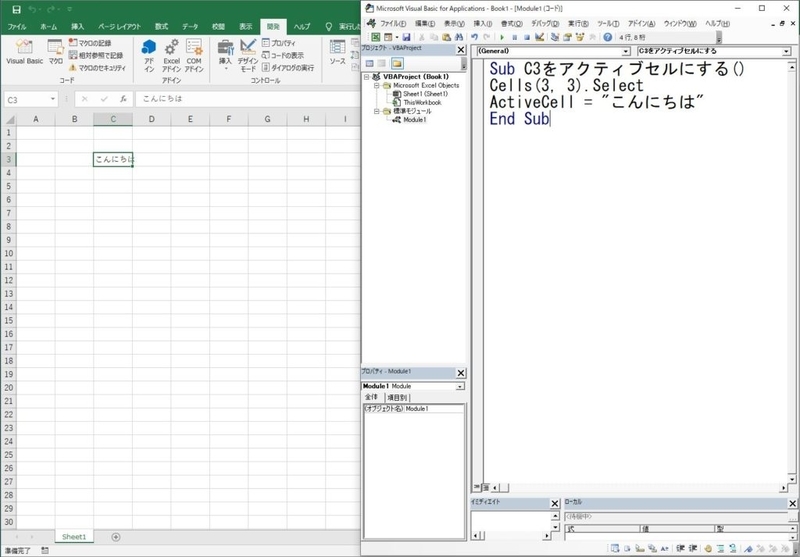Open Project Explorer toolbar icon

click(555, 37)
